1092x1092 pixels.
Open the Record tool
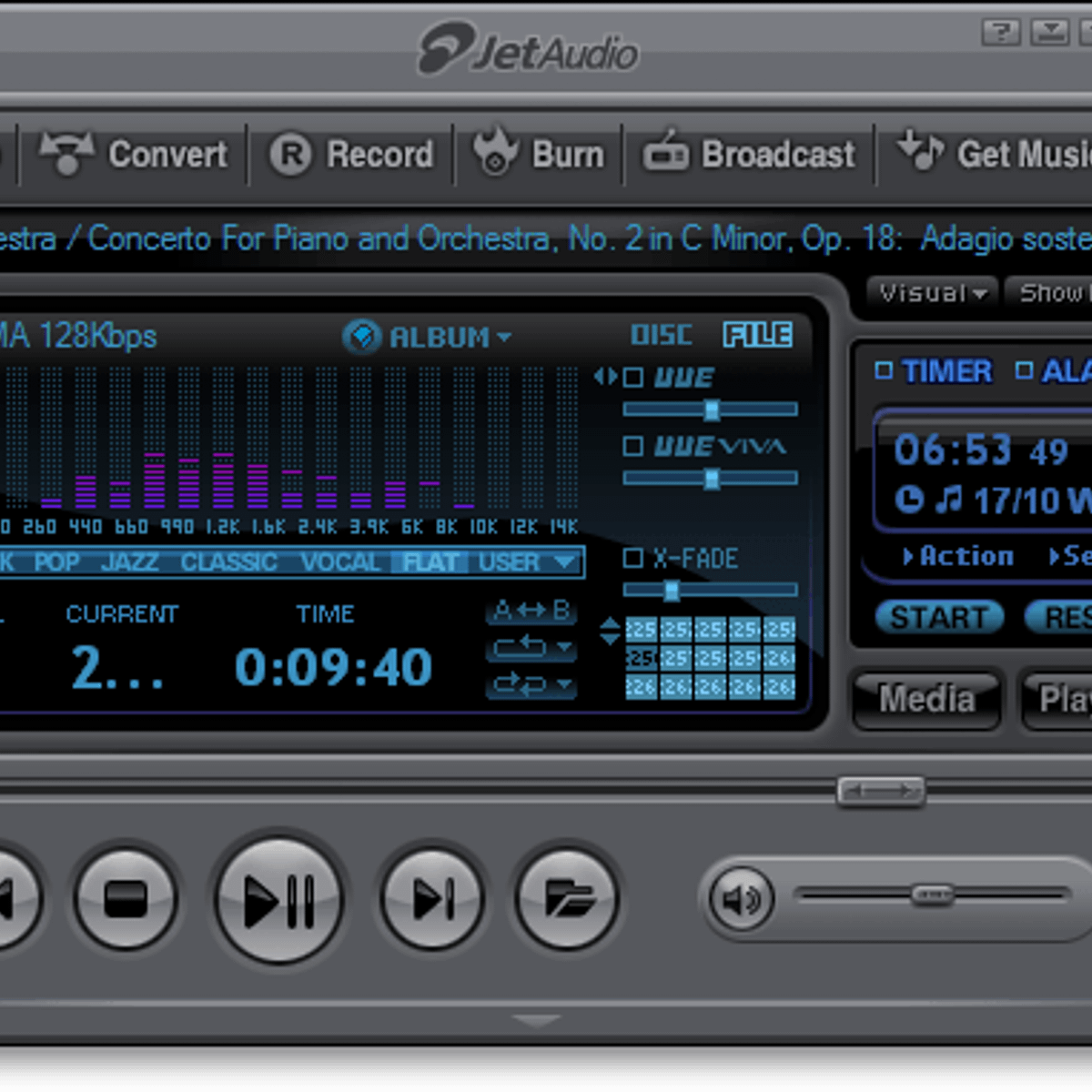point(351,155)
